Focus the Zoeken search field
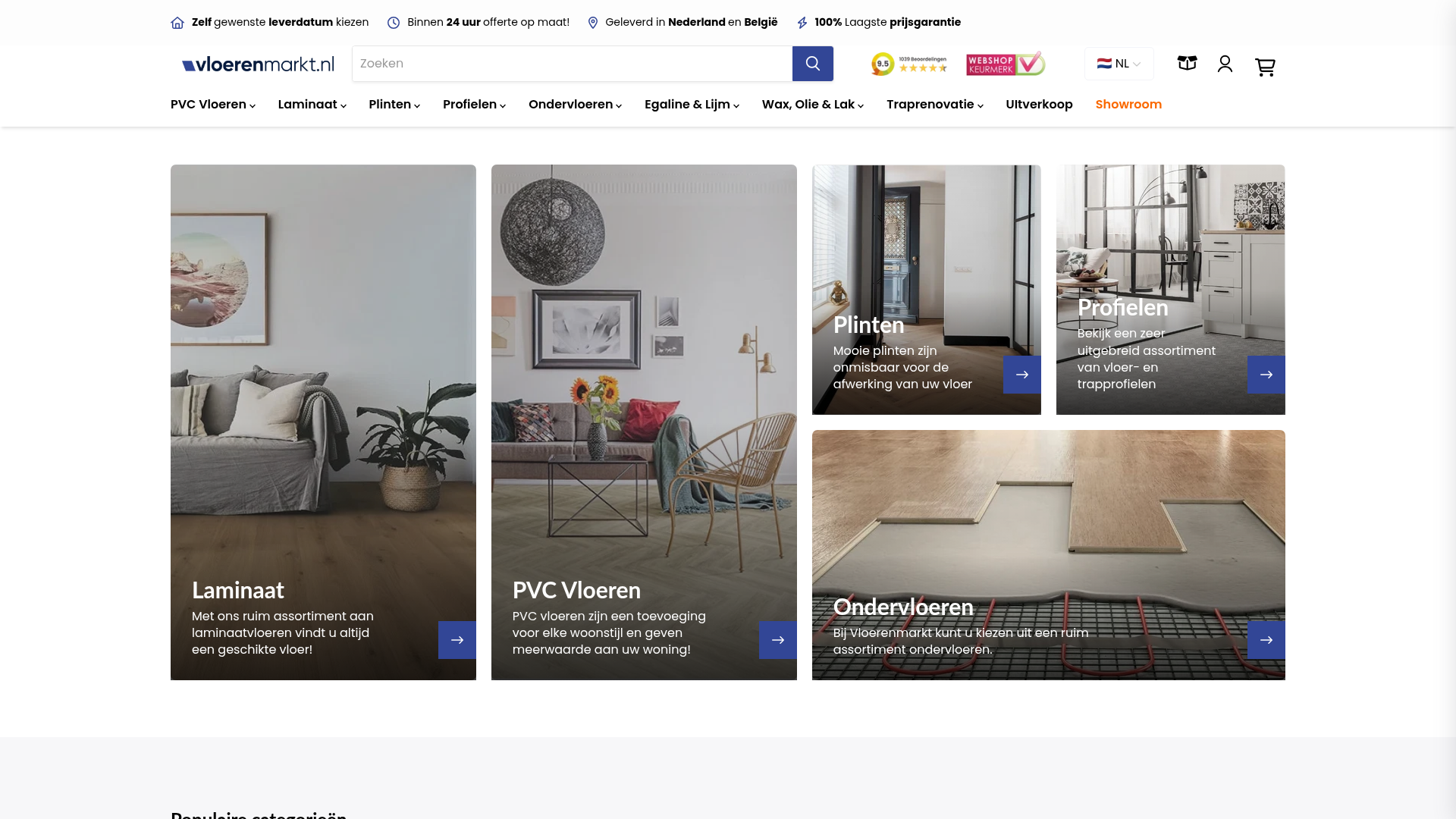Image resolution: width=1456 pixels, height=819 pixels. [x=573, y=64]
